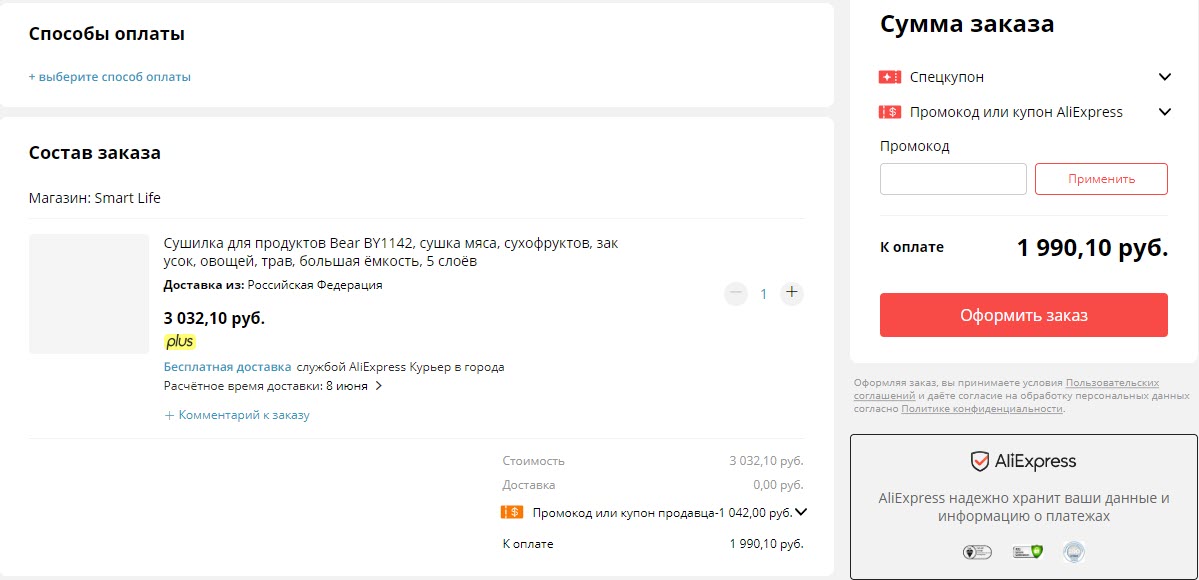Expand the seller coupon discount details
The image size is (1199, 580).
tap(800, 512)
